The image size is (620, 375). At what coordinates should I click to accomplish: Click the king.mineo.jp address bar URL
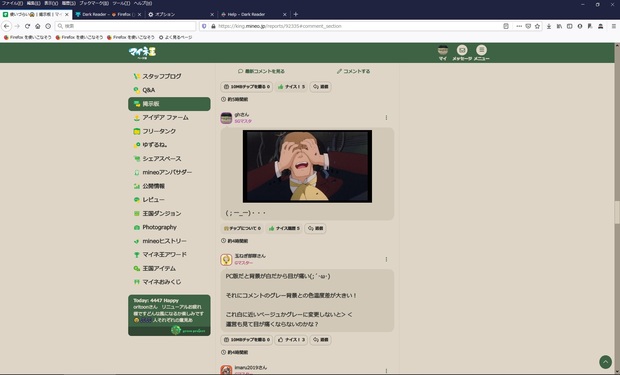[280, 26]
